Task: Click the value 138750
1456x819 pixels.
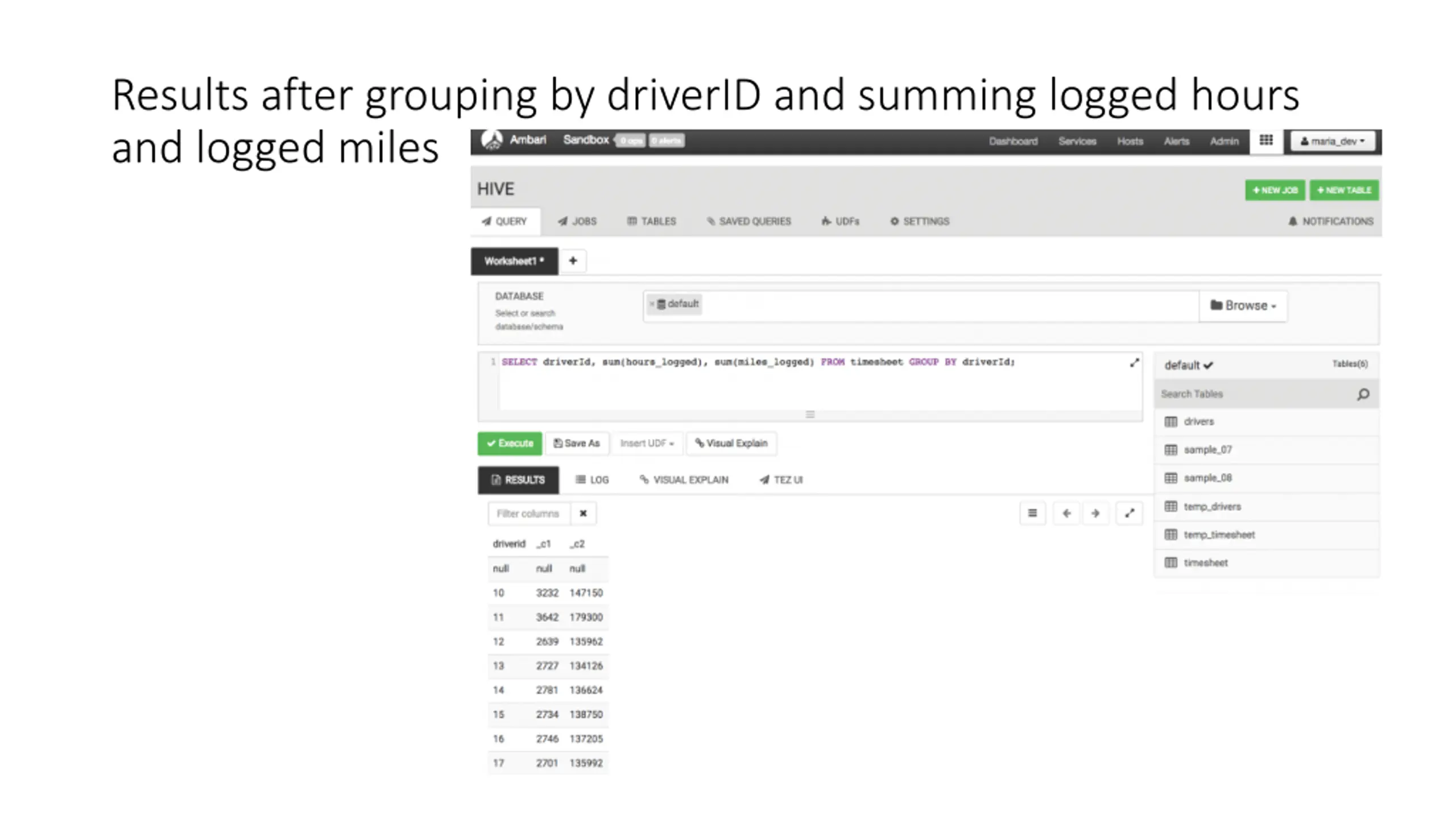Action: coord(586,714)
